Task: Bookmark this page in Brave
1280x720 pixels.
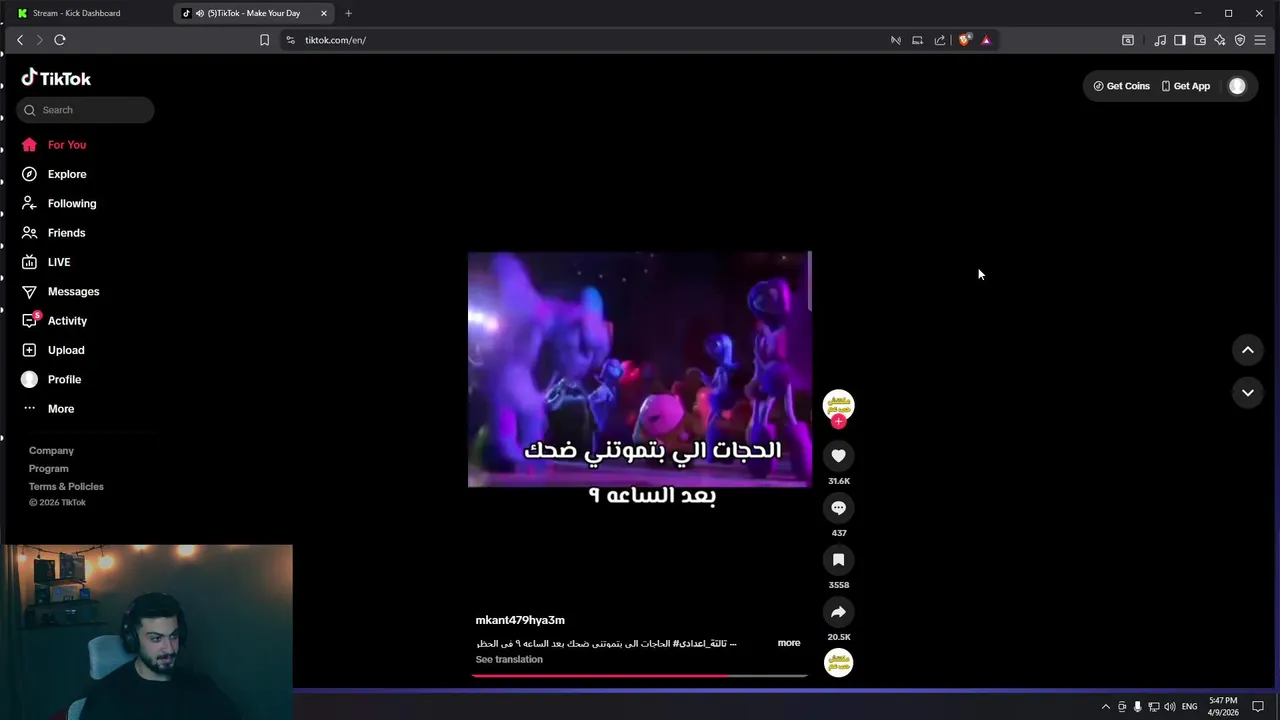Action: (264, 40)
